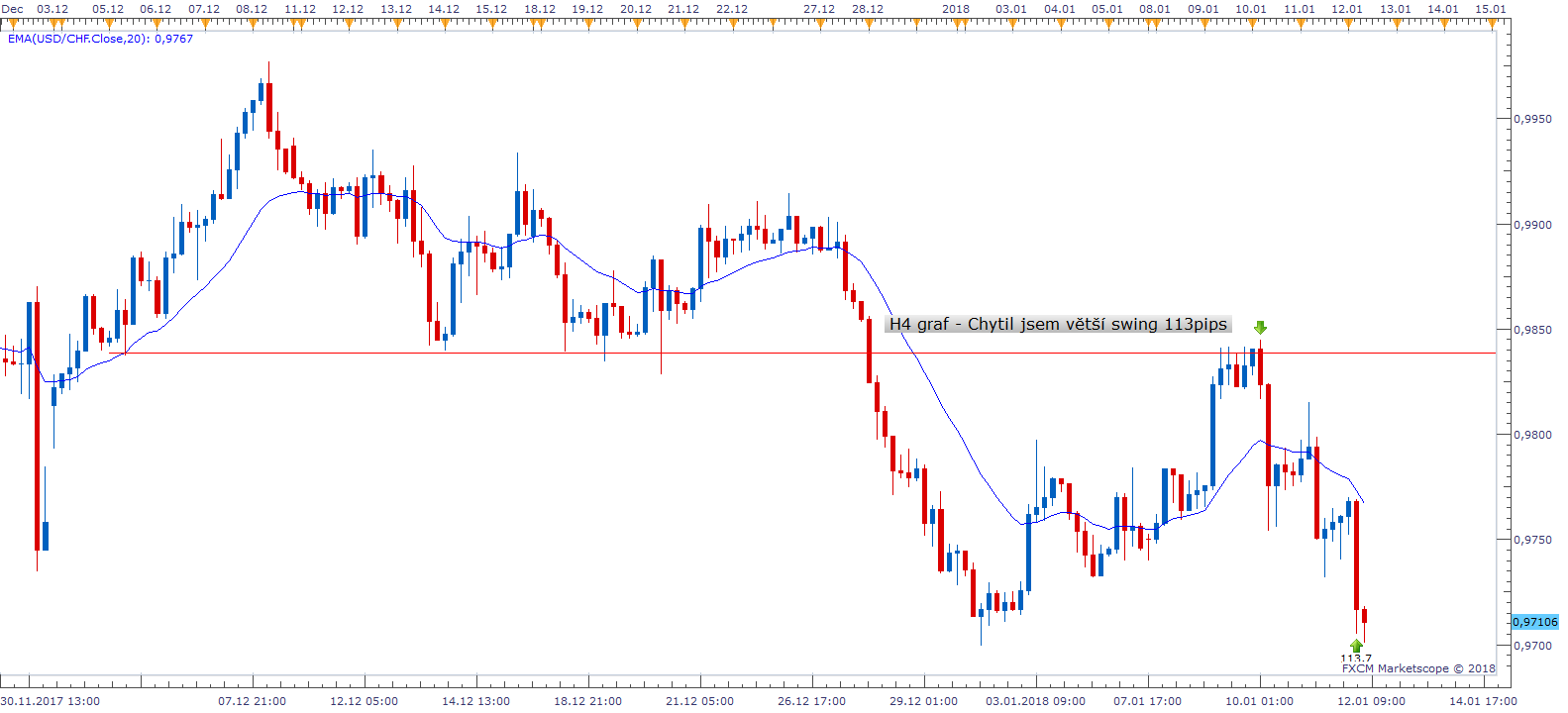Click the 0,9950 price axis label
Viewport: 1568px width, 713px height.
(x=1533, y=119)
